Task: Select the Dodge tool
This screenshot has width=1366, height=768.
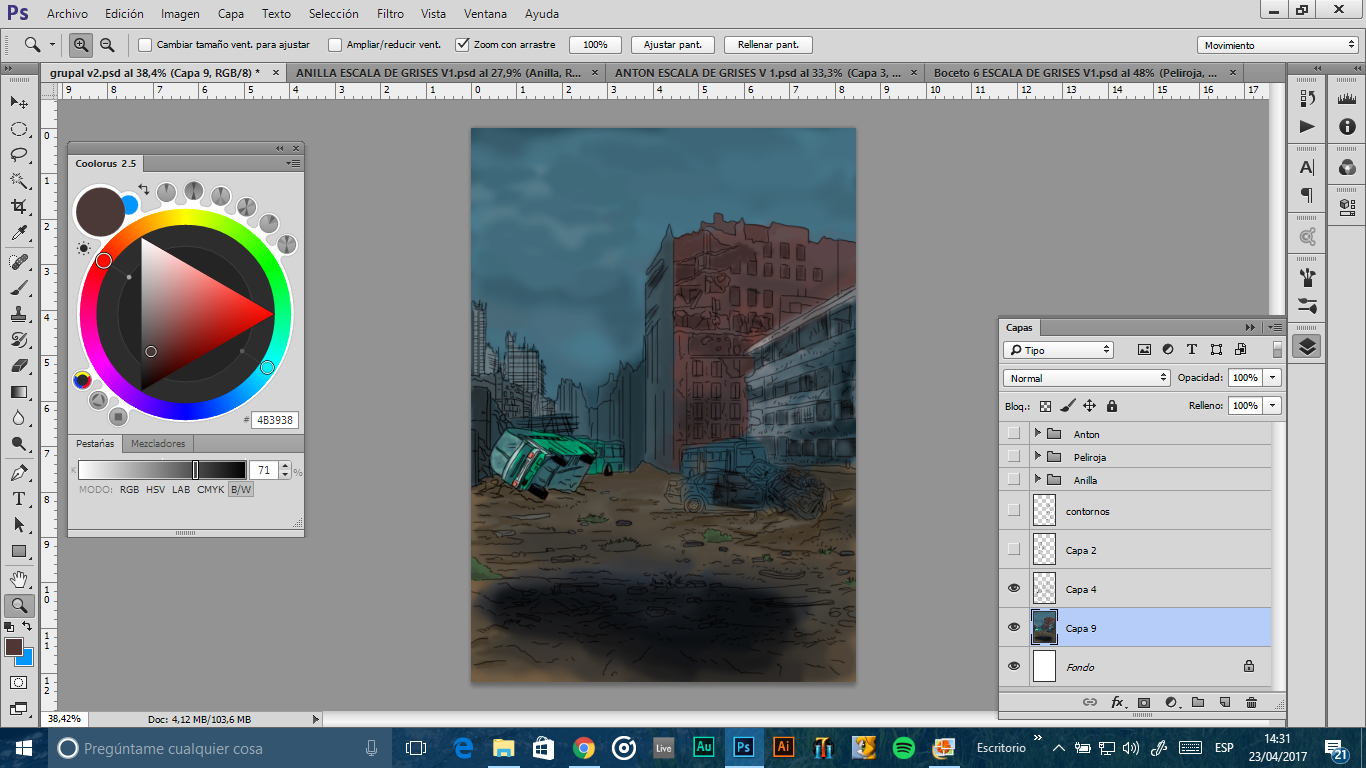Action: [19, 444]
